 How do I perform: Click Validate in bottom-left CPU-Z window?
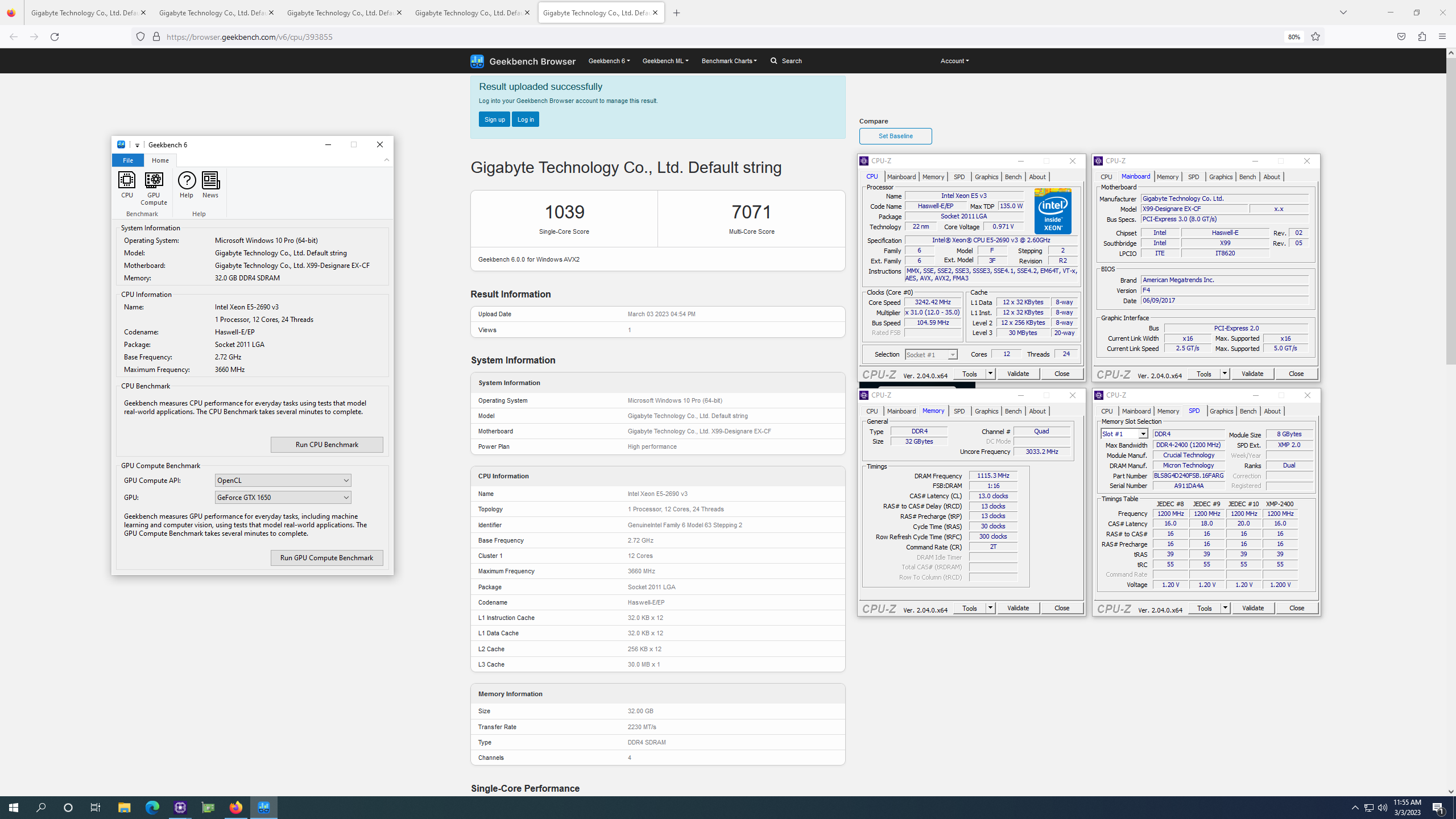(1018, 608)
